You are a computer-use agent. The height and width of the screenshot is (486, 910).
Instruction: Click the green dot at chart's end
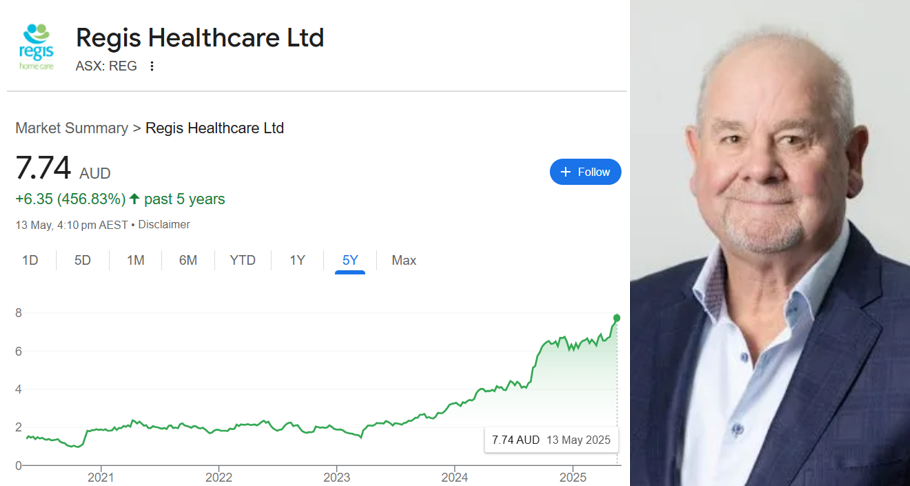click(617, 318)
